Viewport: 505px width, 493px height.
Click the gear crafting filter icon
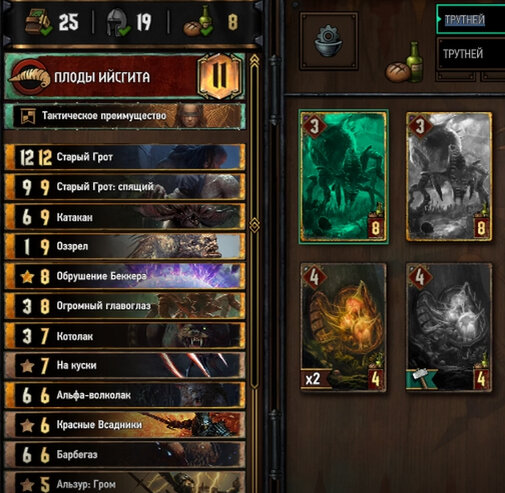329,41
